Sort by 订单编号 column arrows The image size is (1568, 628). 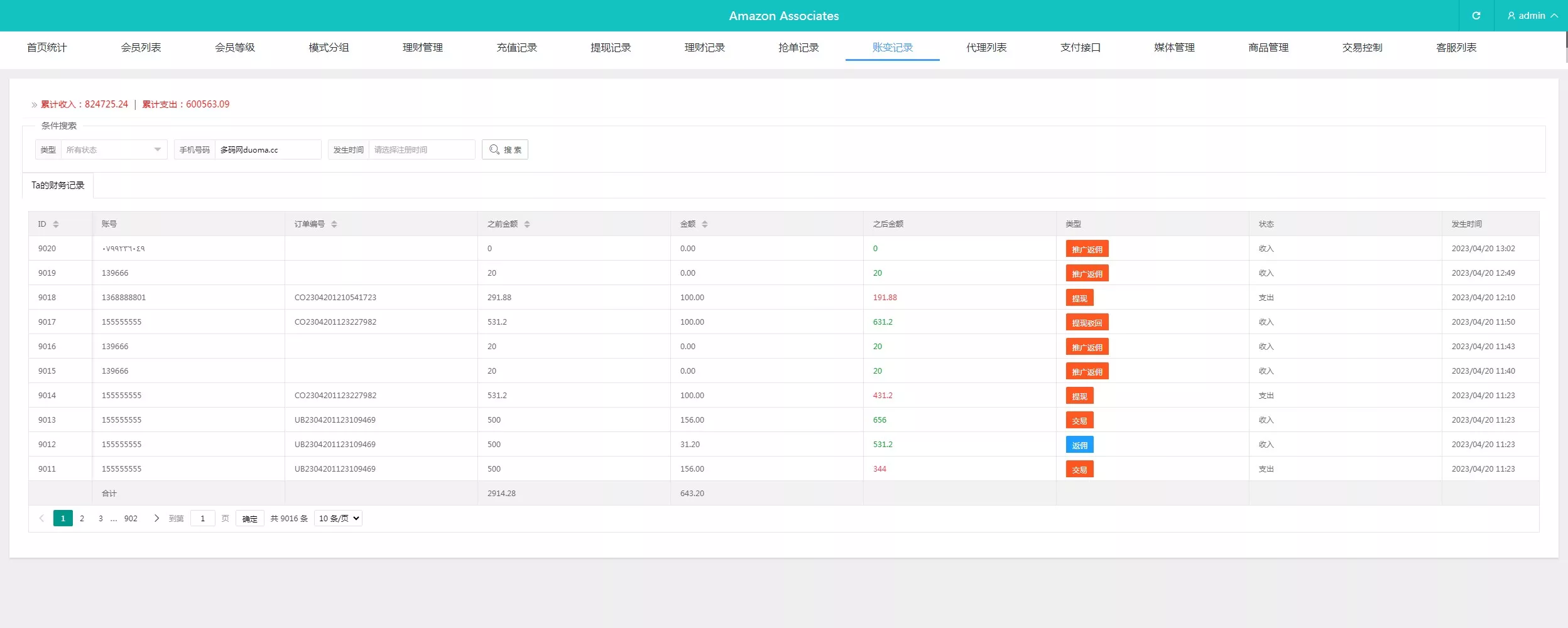(x=334, y=224)
